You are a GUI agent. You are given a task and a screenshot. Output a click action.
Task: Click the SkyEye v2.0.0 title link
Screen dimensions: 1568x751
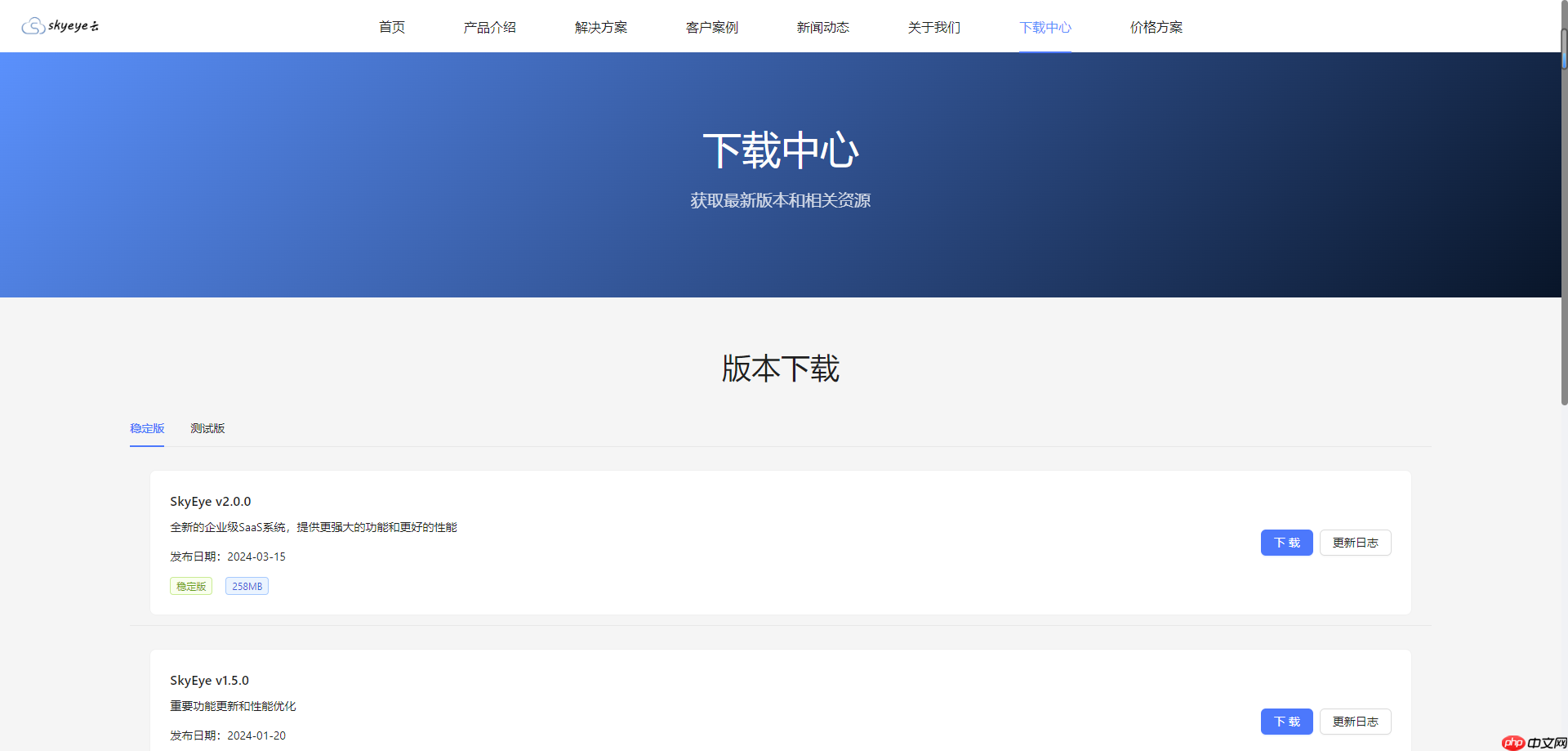pyautogui.click(x=210, y=501)
